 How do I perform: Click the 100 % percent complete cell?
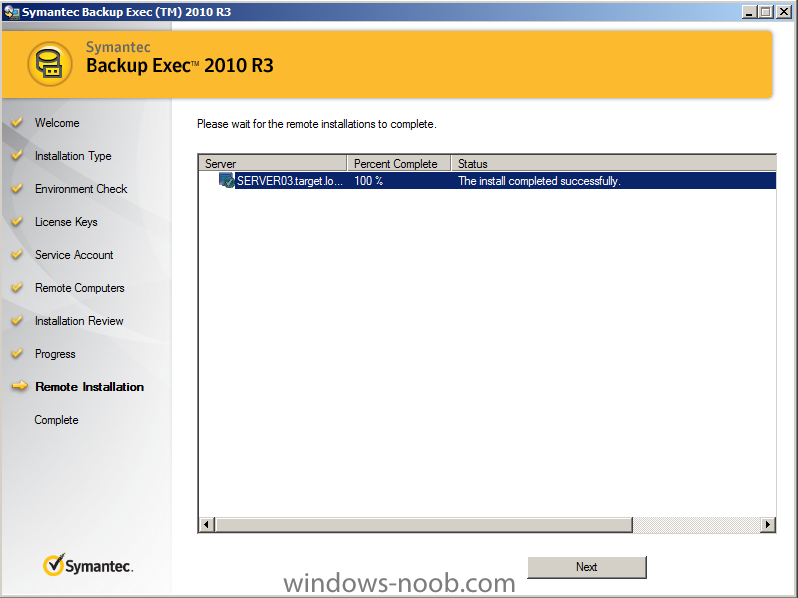tap(368, 181)
